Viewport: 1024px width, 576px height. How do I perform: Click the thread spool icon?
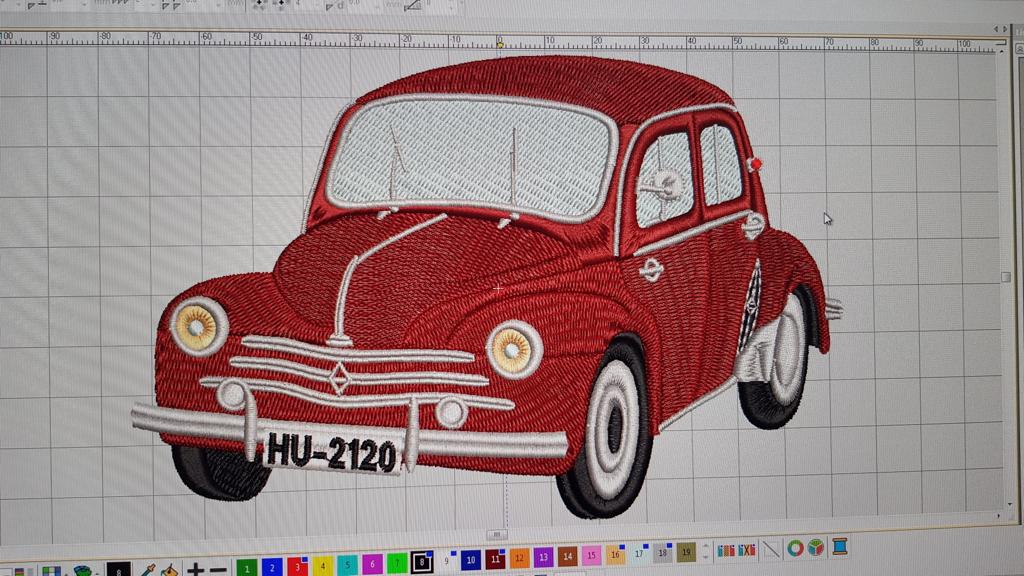(x=839, y=547)
